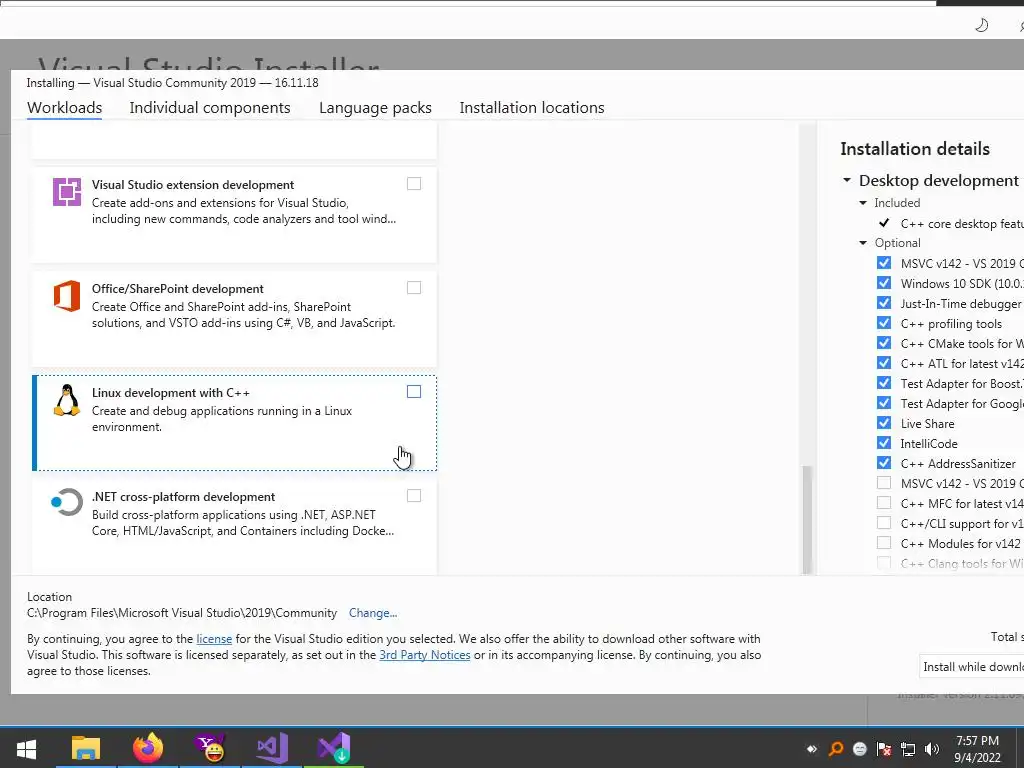
Task: Uncheck Test Adapter for Boost option
Action: click(884, 383)
